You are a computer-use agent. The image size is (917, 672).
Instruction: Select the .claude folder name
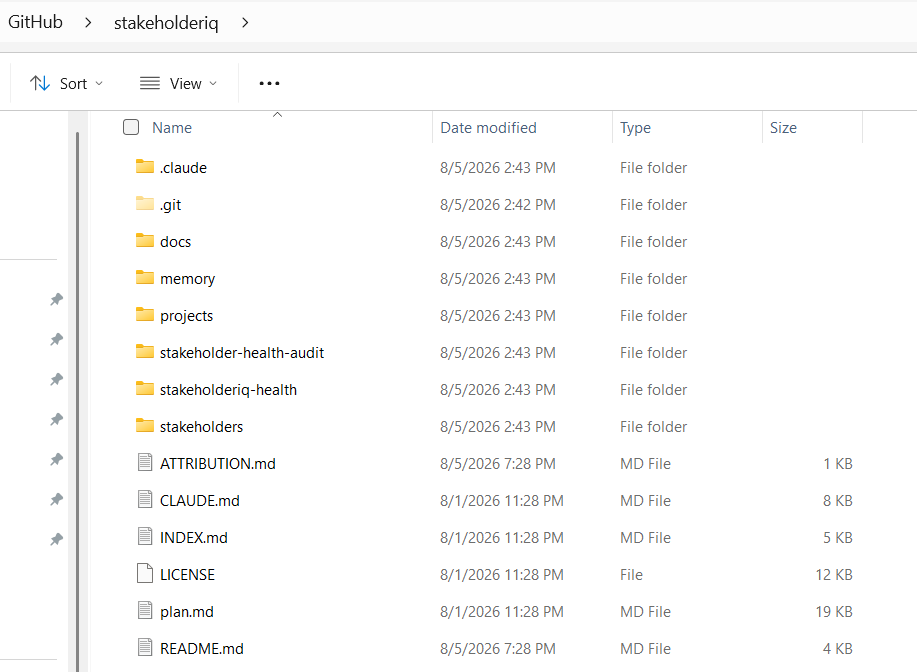click(x=183, y=168)
